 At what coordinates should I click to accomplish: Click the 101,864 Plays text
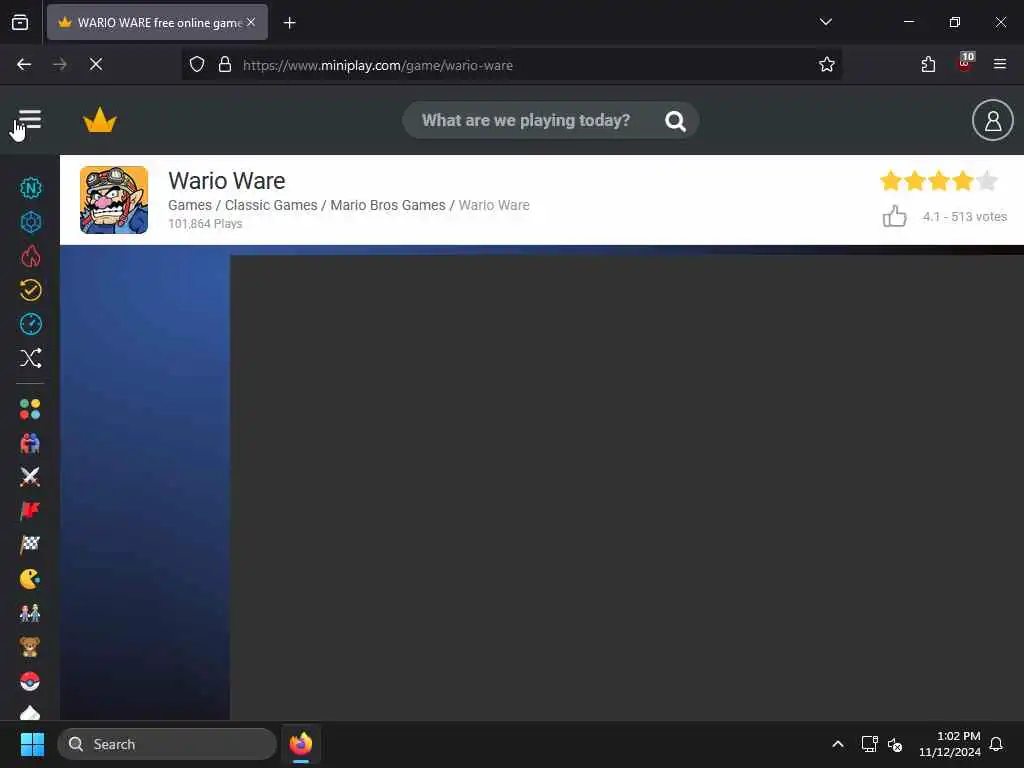pos(205,223)
